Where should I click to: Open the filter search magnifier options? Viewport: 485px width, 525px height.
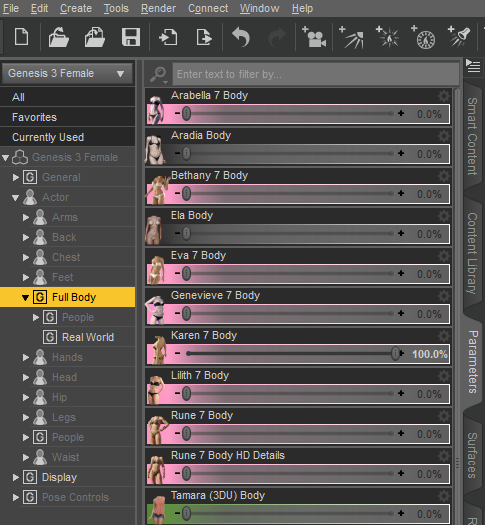pyautogui.click(x=159, y=74)
